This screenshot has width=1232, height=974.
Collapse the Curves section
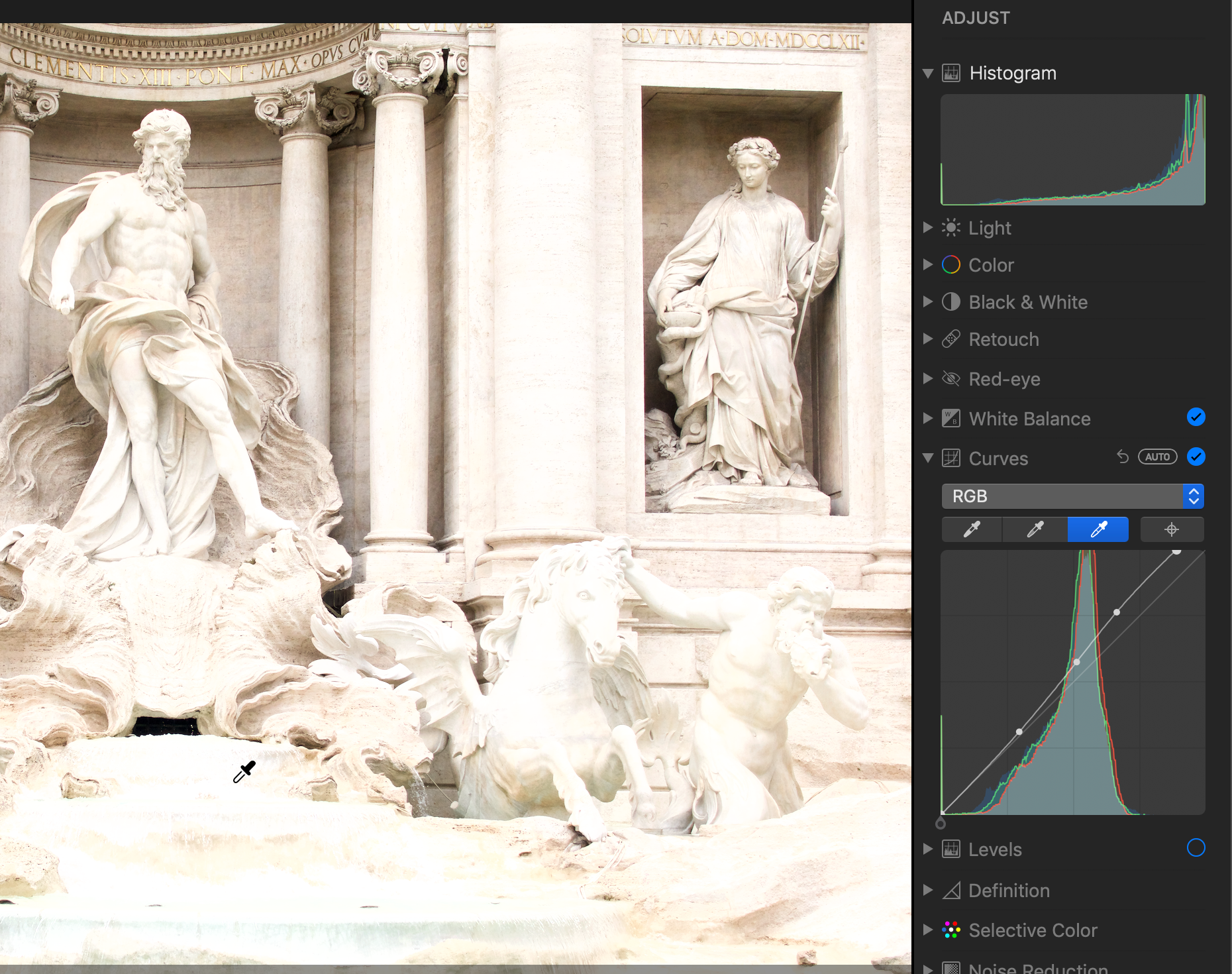[x=928, y=458]
